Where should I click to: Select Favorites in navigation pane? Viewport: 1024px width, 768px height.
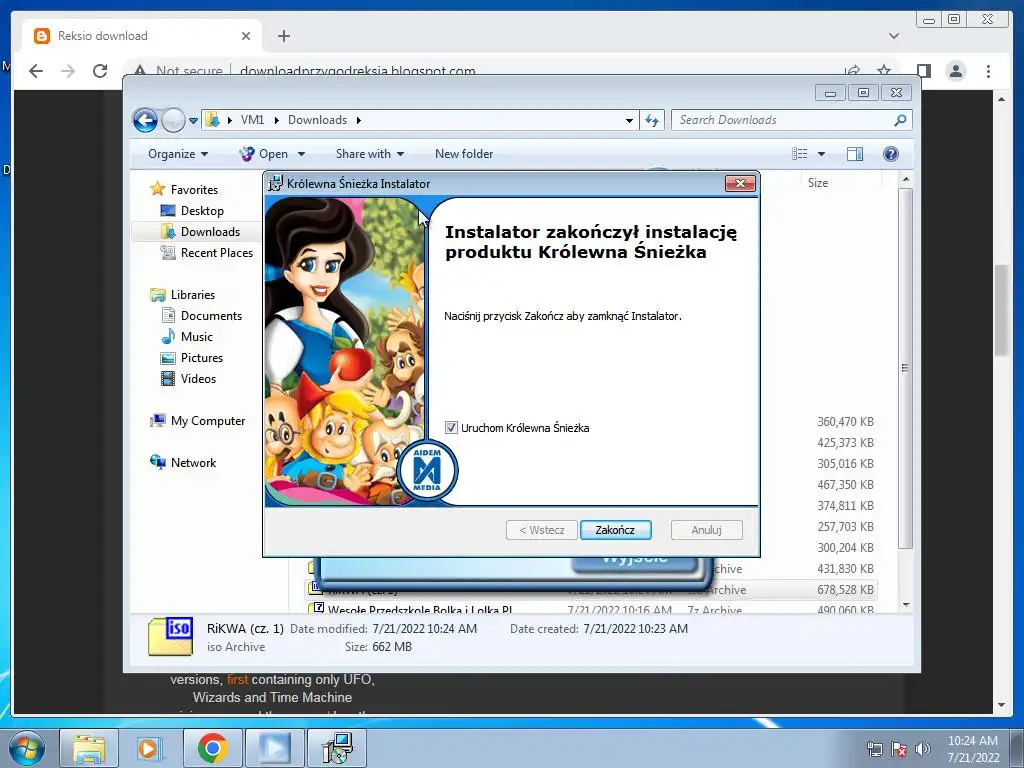click(194, 189)
